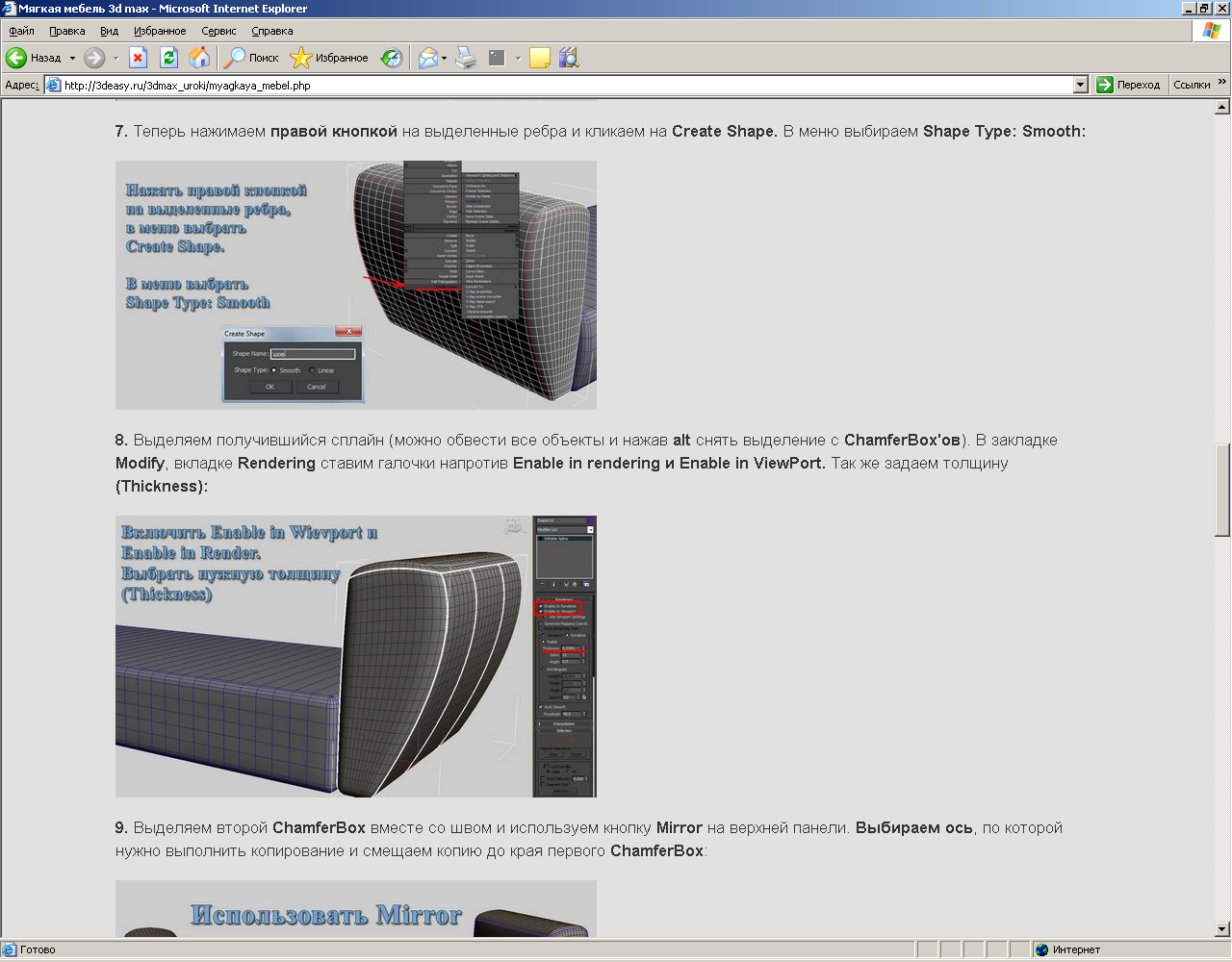Image resolution: width=1232 pixels, height=962 pixels.
Task: Click the Enable in Viewport tutorial image
Action: (x=356, y=656)
